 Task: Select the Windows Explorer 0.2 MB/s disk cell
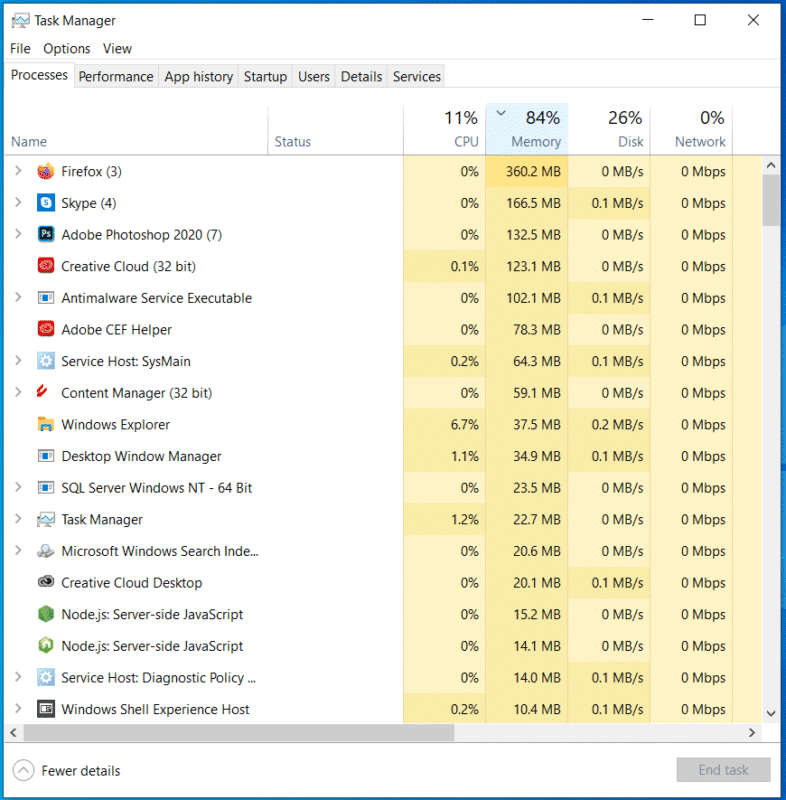coord(610,424)
